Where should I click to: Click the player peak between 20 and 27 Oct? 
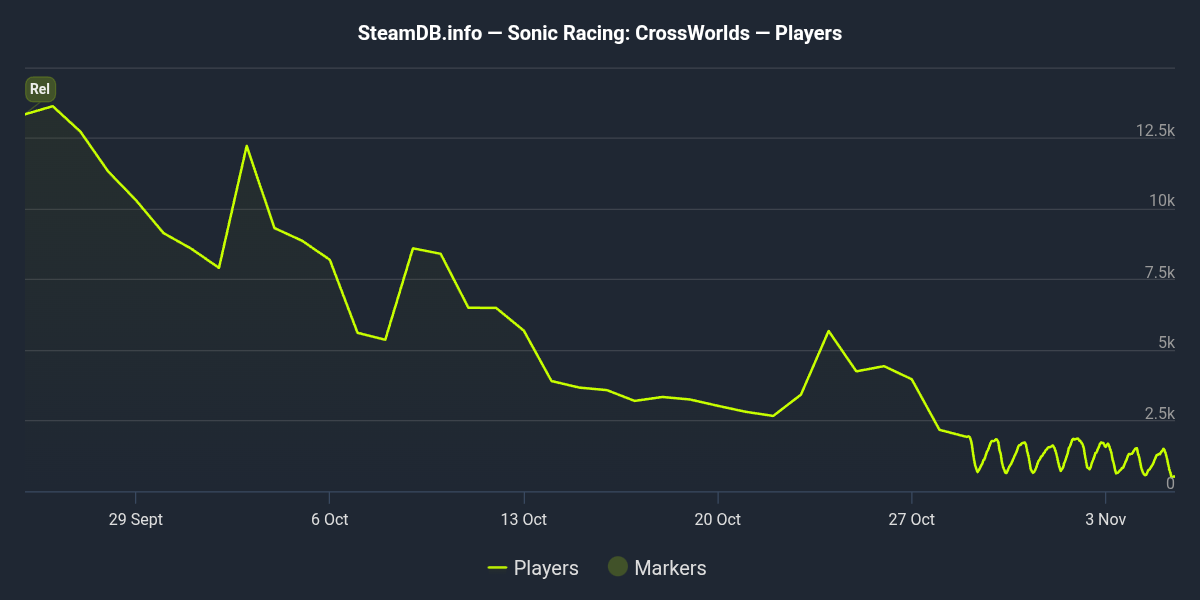[x=828, y=331]
